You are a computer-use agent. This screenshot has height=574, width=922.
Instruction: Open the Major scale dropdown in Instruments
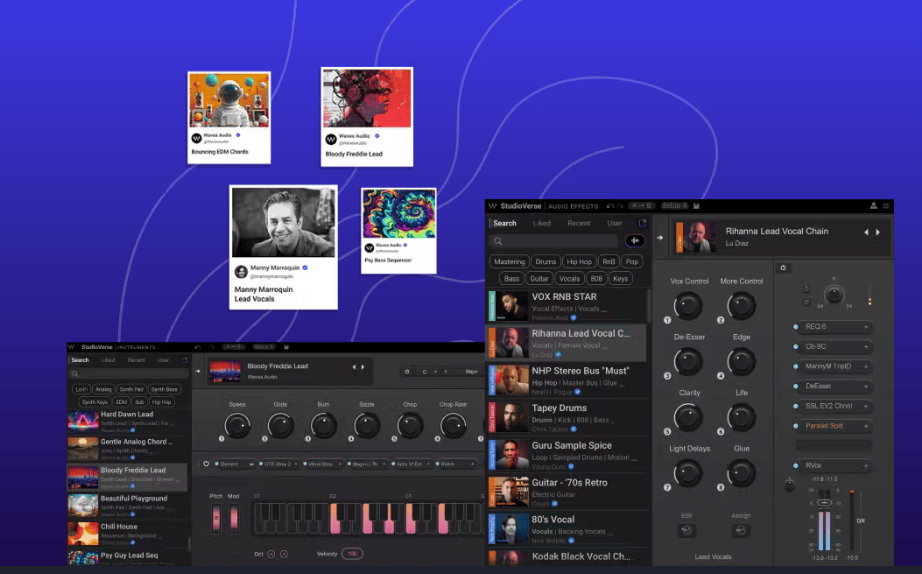470,371
